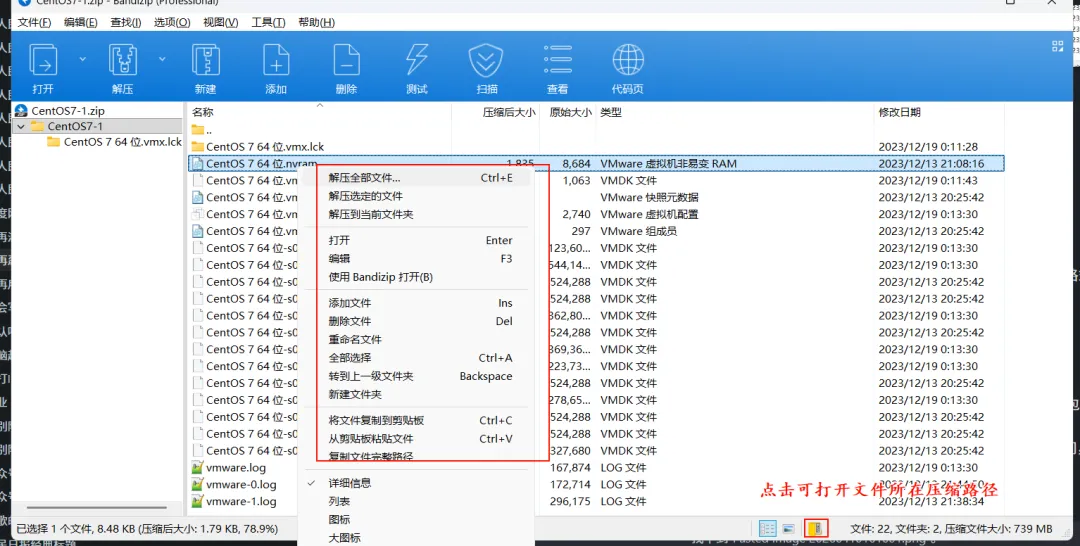Open the 查找(I) menu
Image resolution: width=1080 pixels, height=546 pixels.
click(125, 22)
